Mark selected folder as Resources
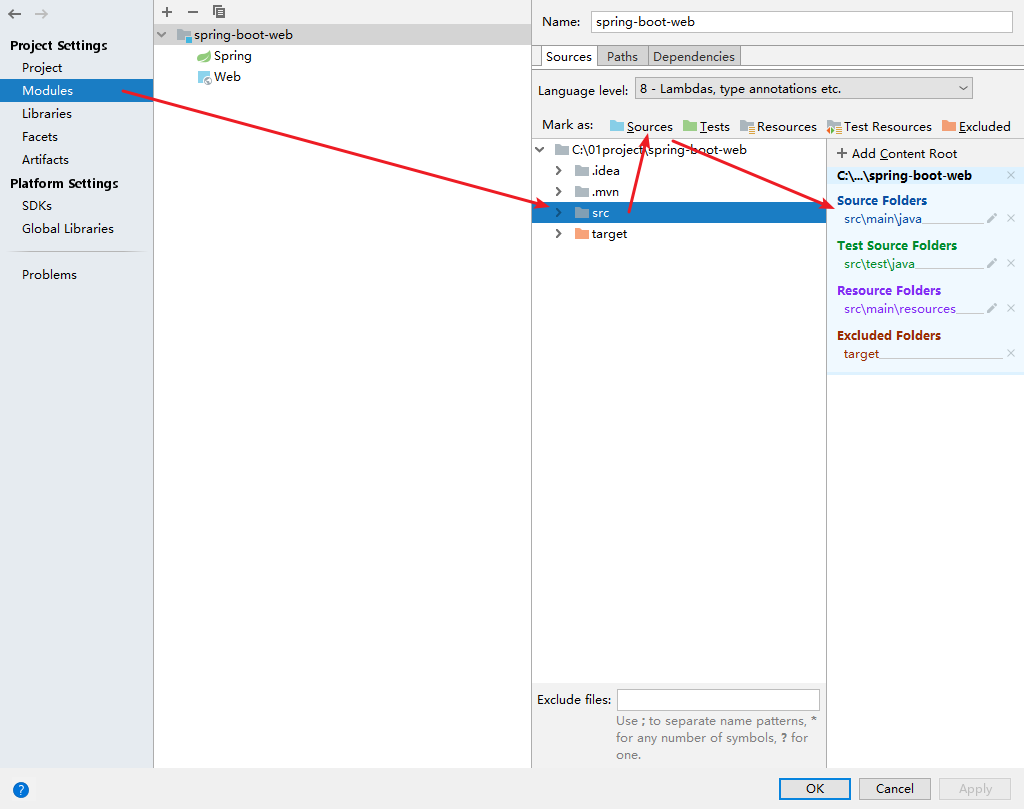1024x809 pixels. [x=778, y=127]
